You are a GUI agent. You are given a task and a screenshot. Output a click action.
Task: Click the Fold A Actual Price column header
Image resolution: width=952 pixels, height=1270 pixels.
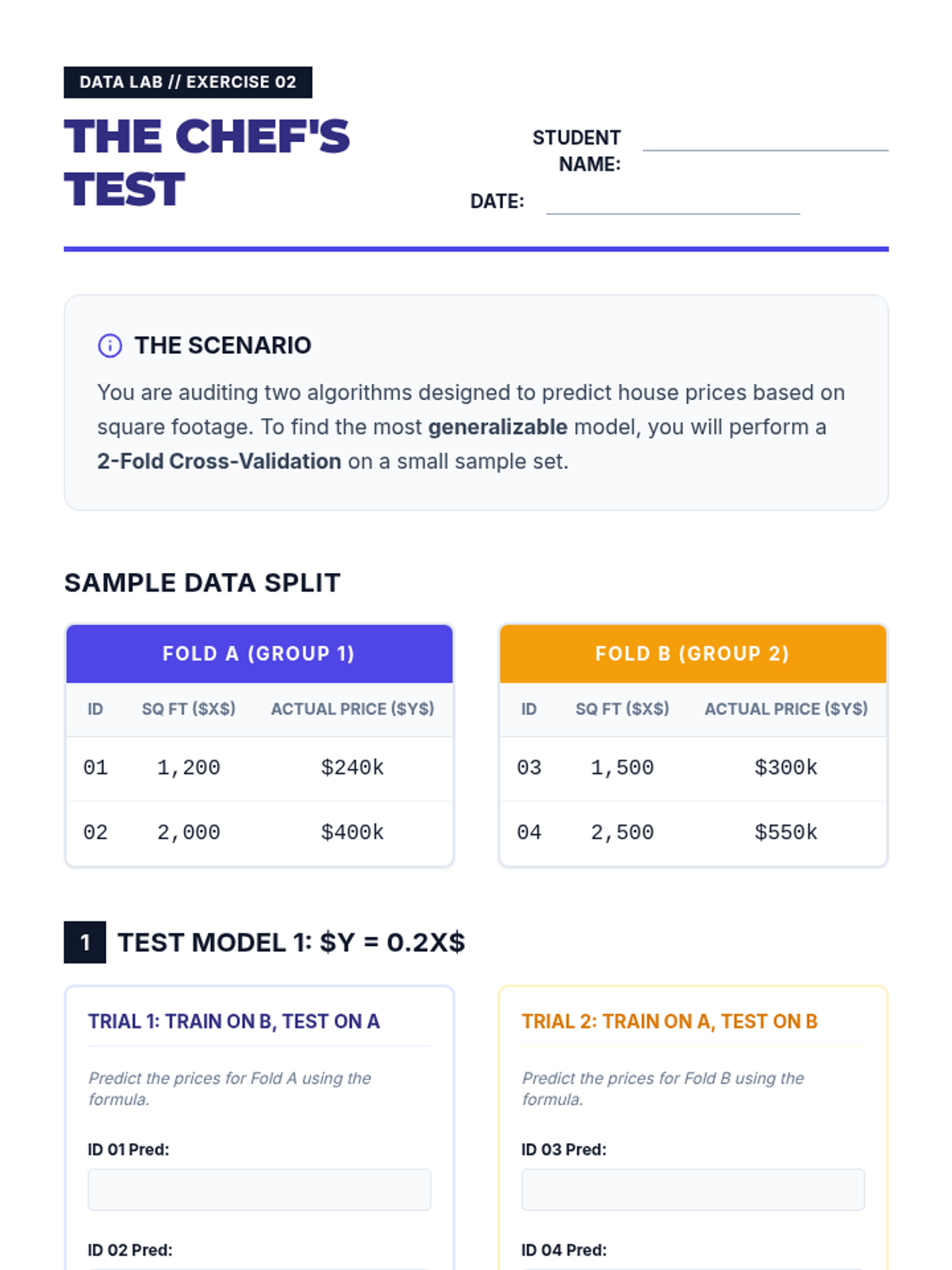352,709
